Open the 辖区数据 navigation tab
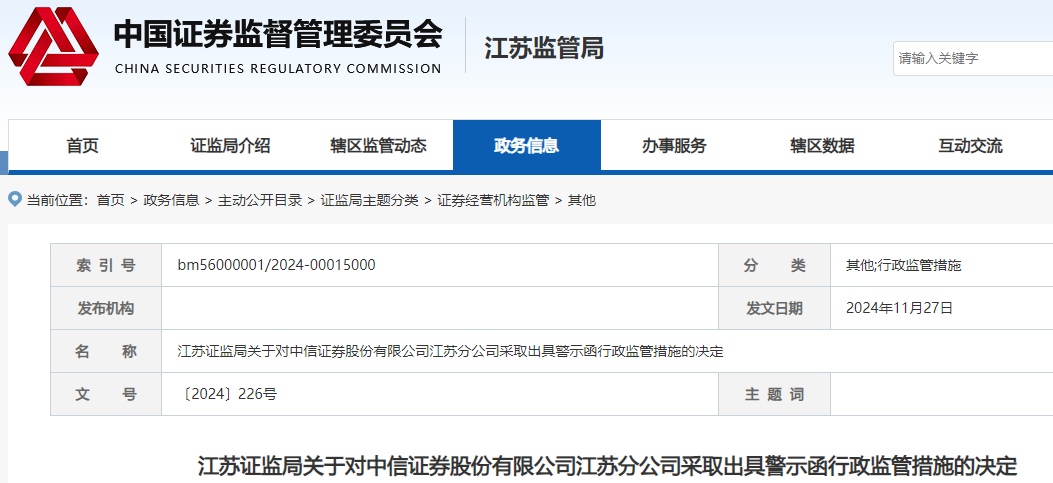Screen dimensions: 1053x483 coord(823,146)
